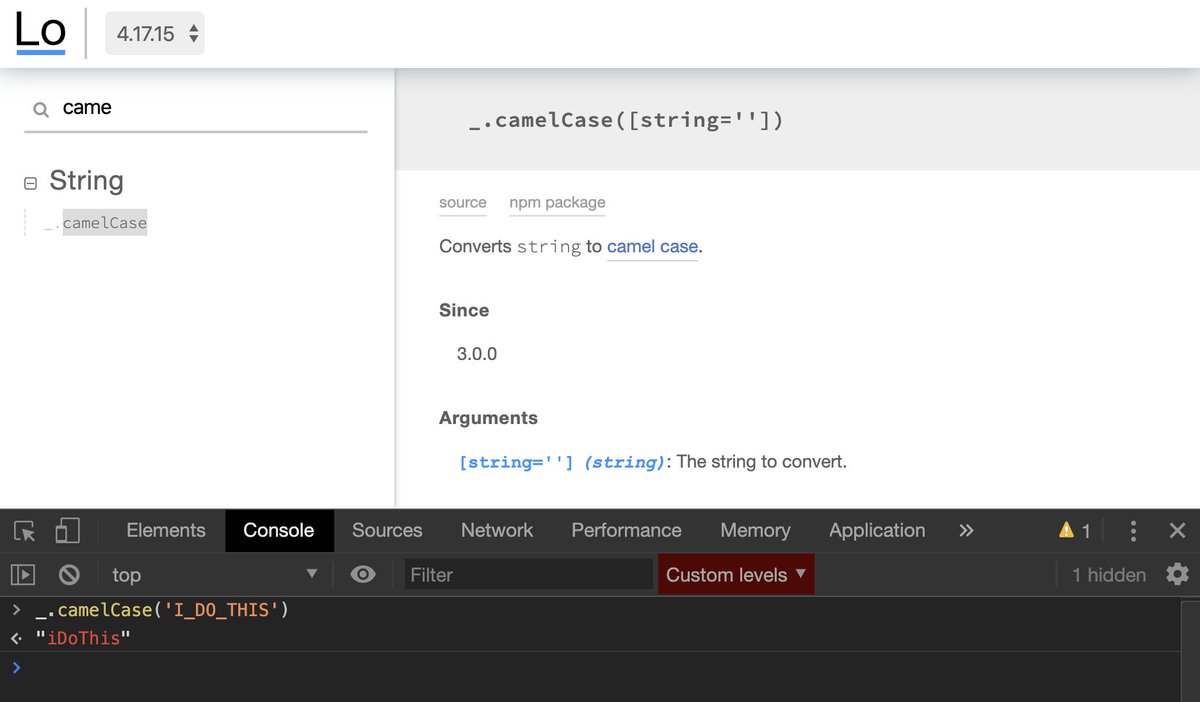
Task: Click the 'Since' heading
Action: (x=464, y=310)
